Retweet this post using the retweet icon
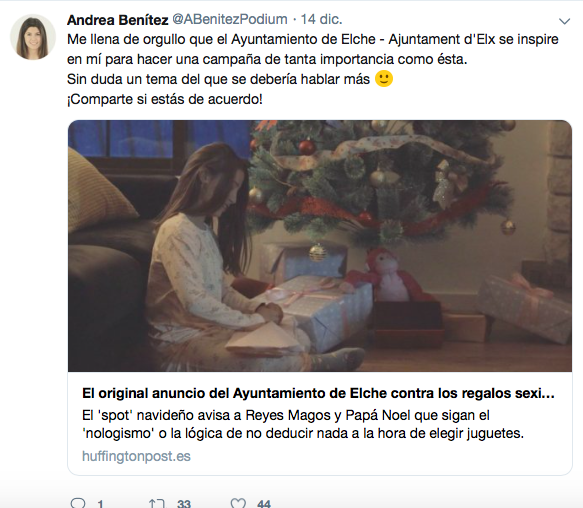Image resolution: width=583 pixels, height=508 pixels. (157, 504)
